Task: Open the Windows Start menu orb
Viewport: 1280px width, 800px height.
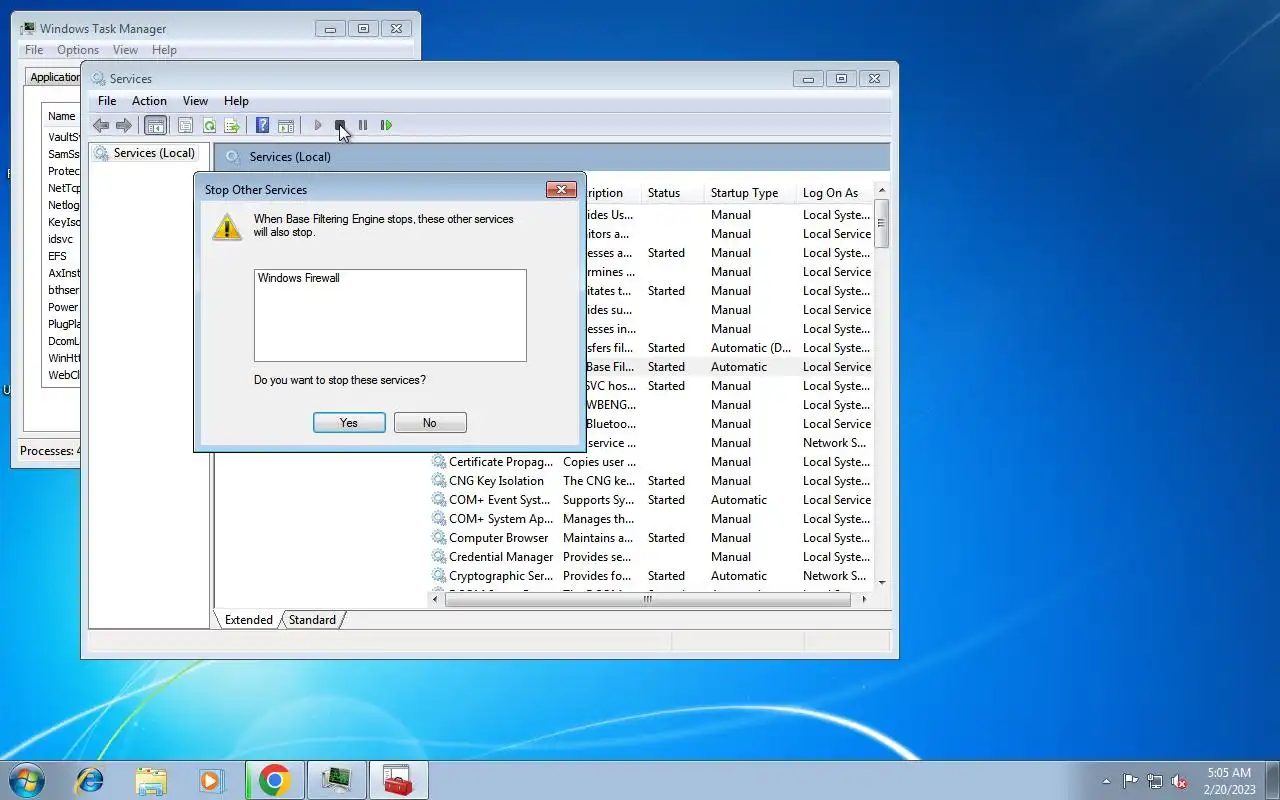Action: coord(25,780)
